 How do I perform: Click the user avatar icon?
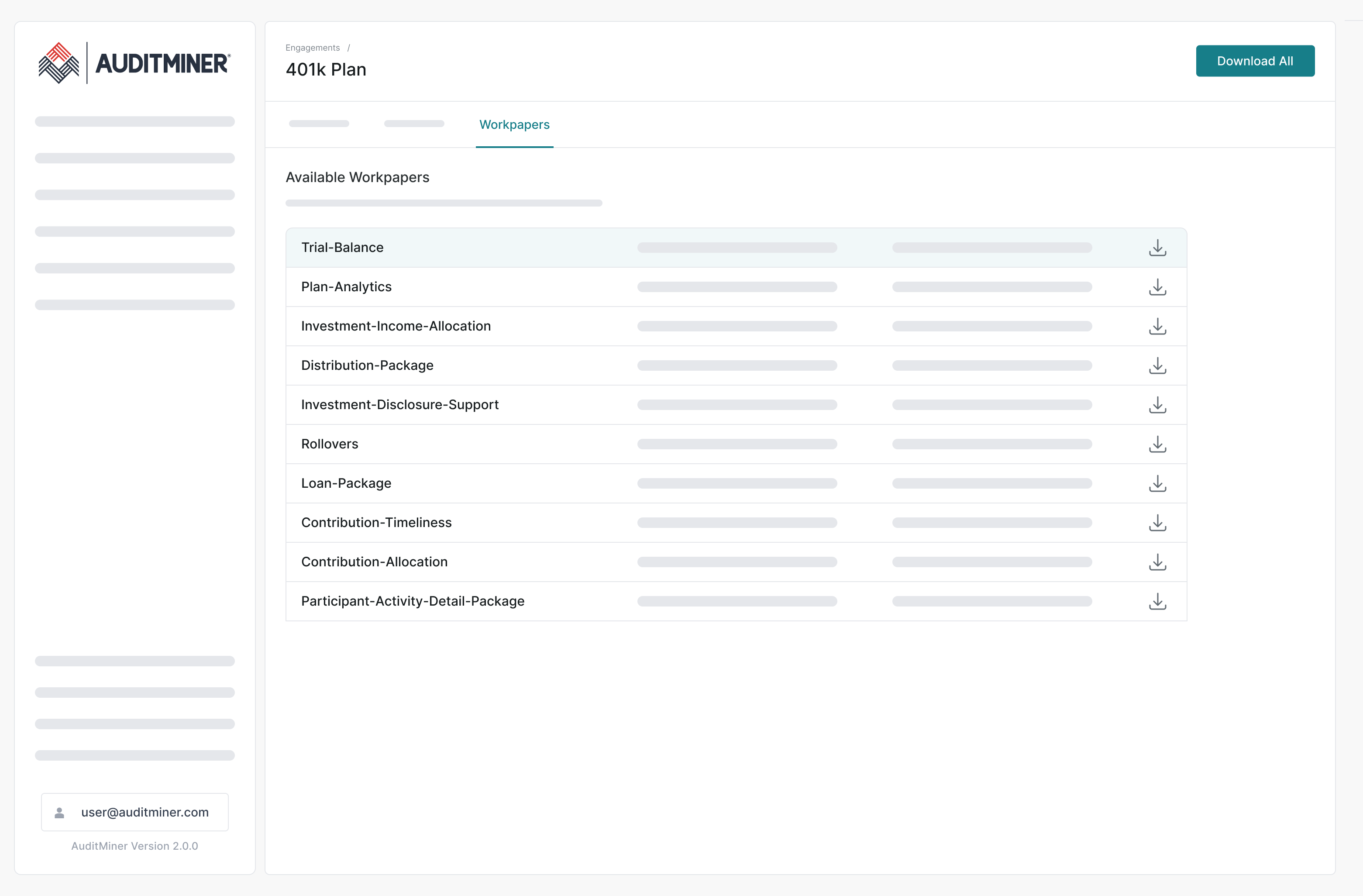[59, 812]
